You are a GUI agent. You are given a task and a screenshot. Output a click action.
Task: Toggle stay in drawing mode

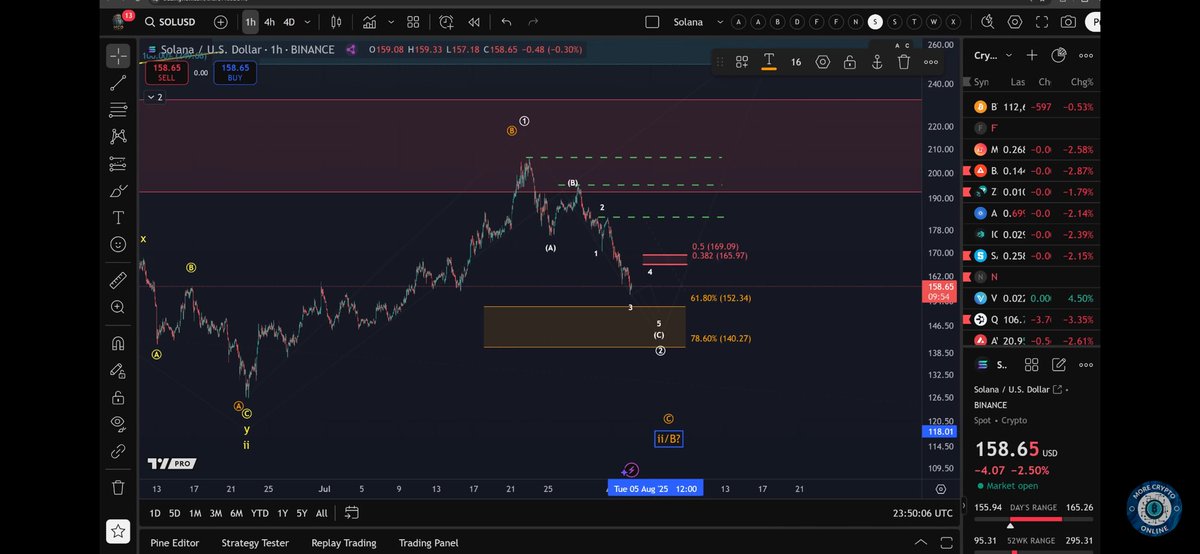coord(118,370)
